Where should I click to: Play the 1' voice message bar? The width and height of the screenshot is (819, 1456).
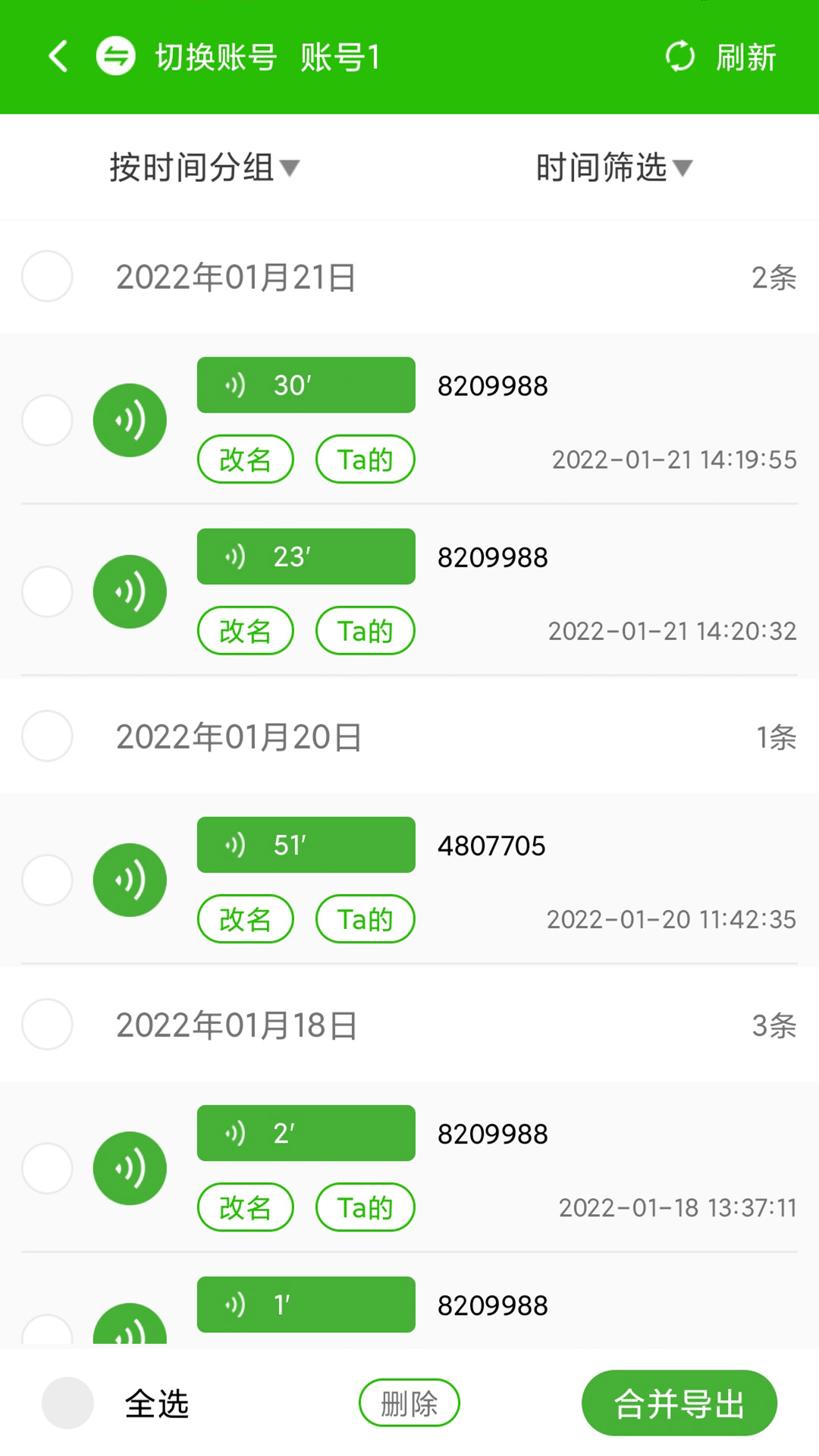click(306, 1304)
